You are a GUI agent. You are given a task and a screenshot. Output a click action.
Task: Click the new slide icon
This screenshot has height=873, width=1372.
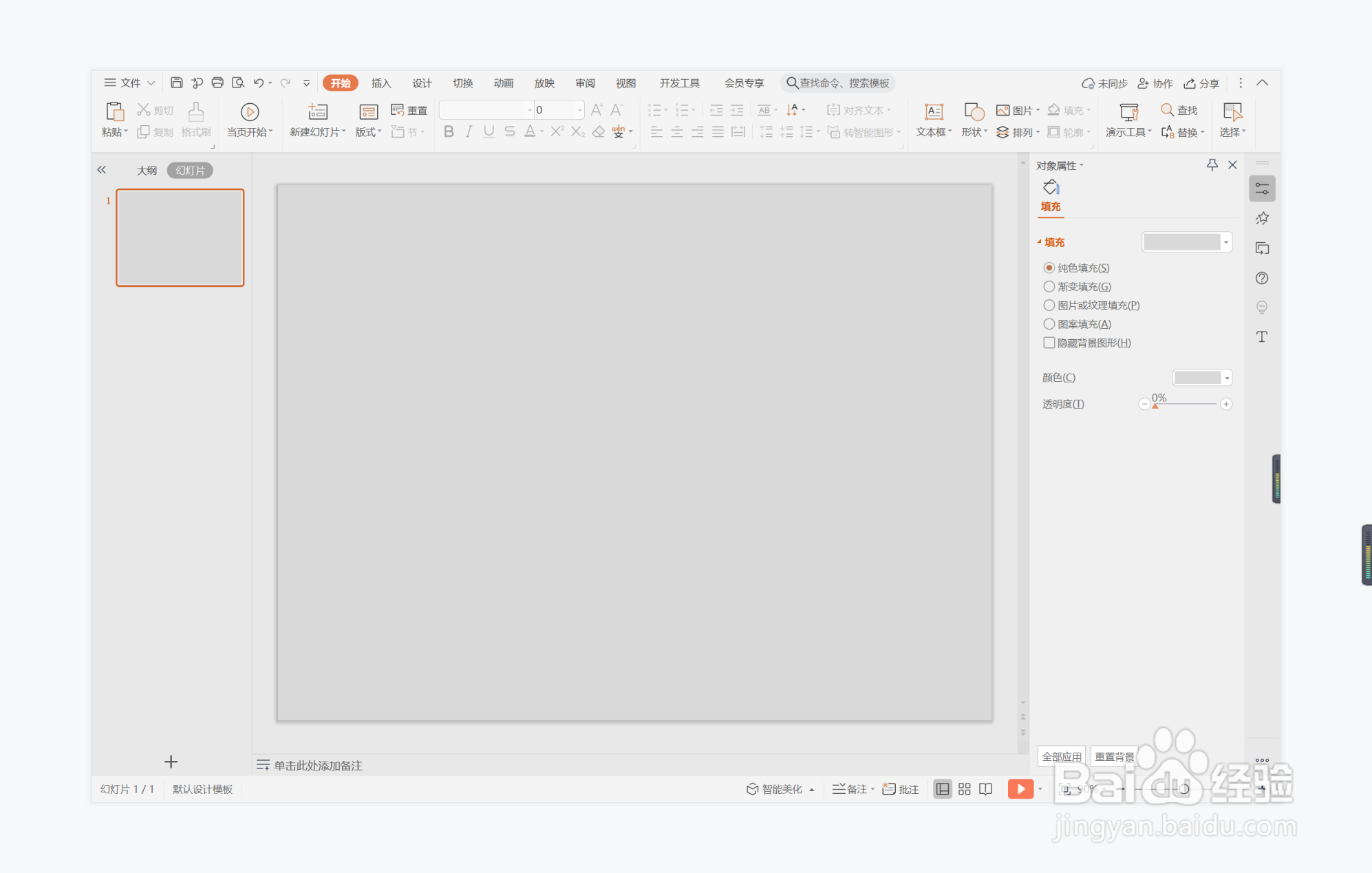coord(317,112)
